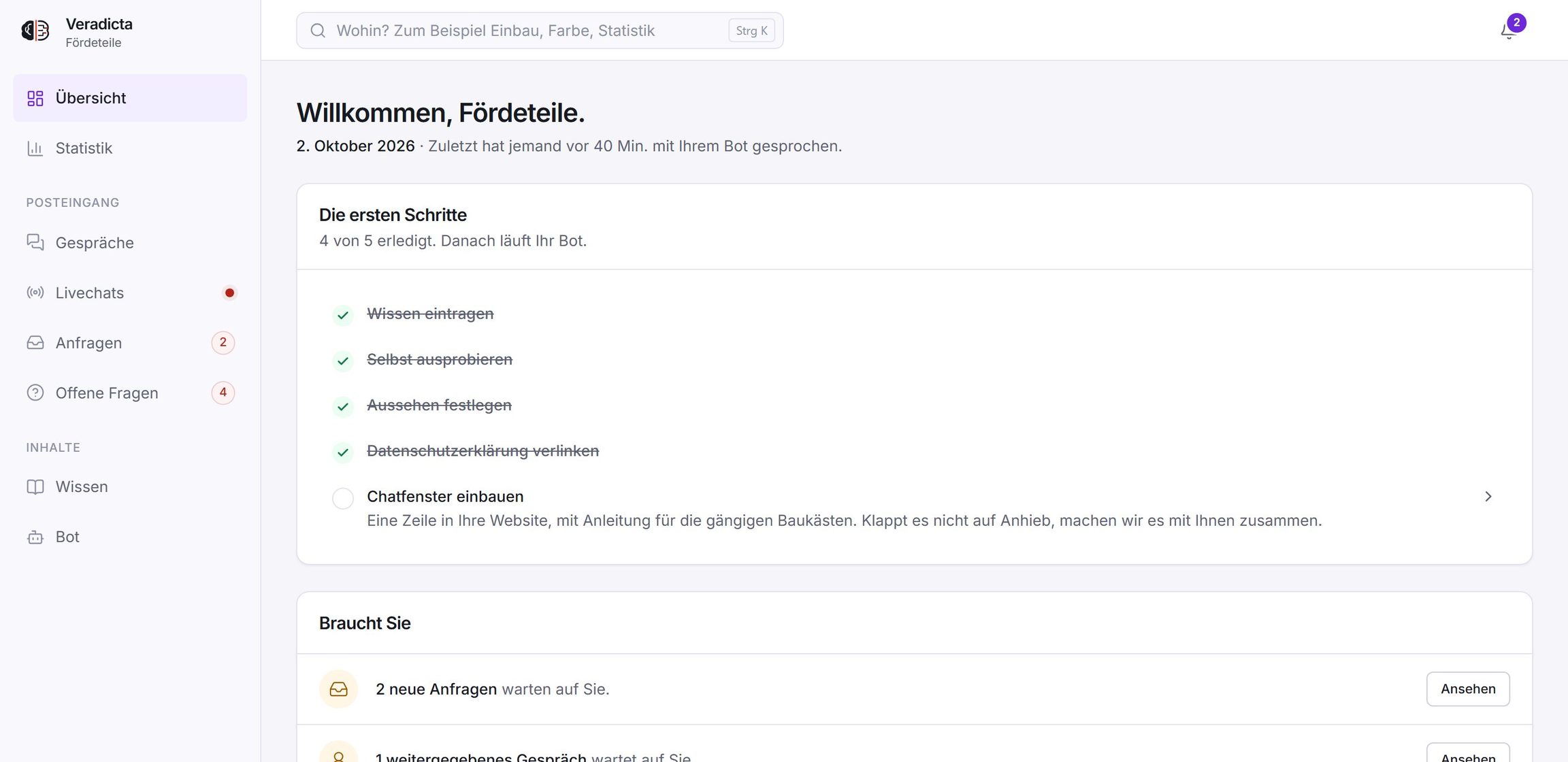Go to Statistik in the sidebar
This screenshot has width=1568, height=762.
(130, 148)
